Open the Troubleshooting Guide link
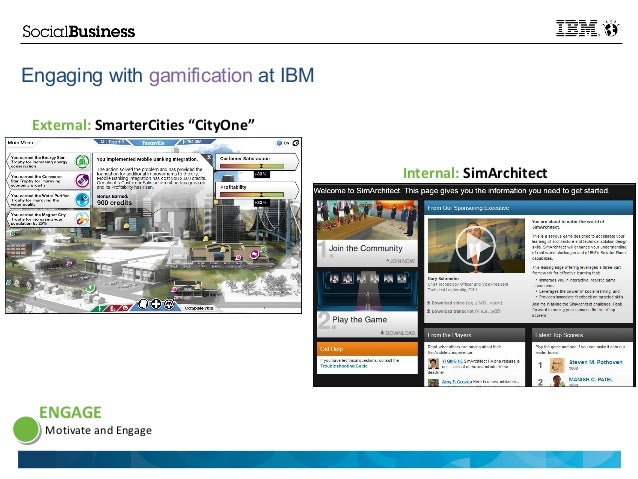Image resolution: width=638 pixels, height=479 pixels. point(344,366)
